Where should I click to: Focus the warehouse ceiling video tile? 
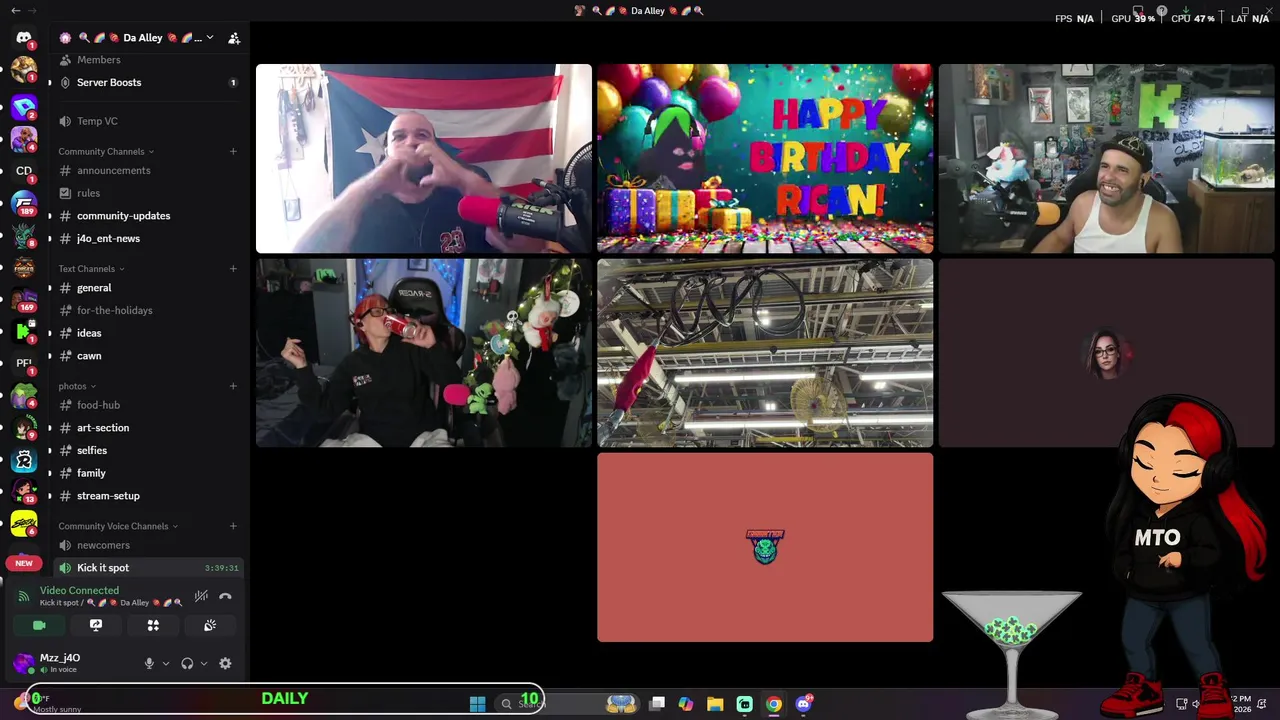tap(765, 353)
